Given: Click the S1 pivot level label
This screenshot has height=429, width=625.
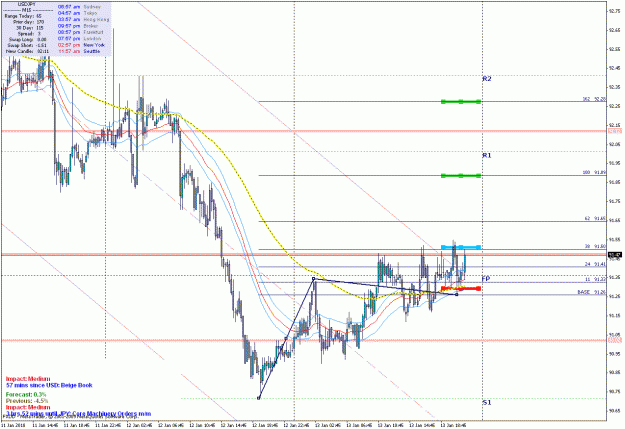Looking at the screenshot, I should coord(487,403).
